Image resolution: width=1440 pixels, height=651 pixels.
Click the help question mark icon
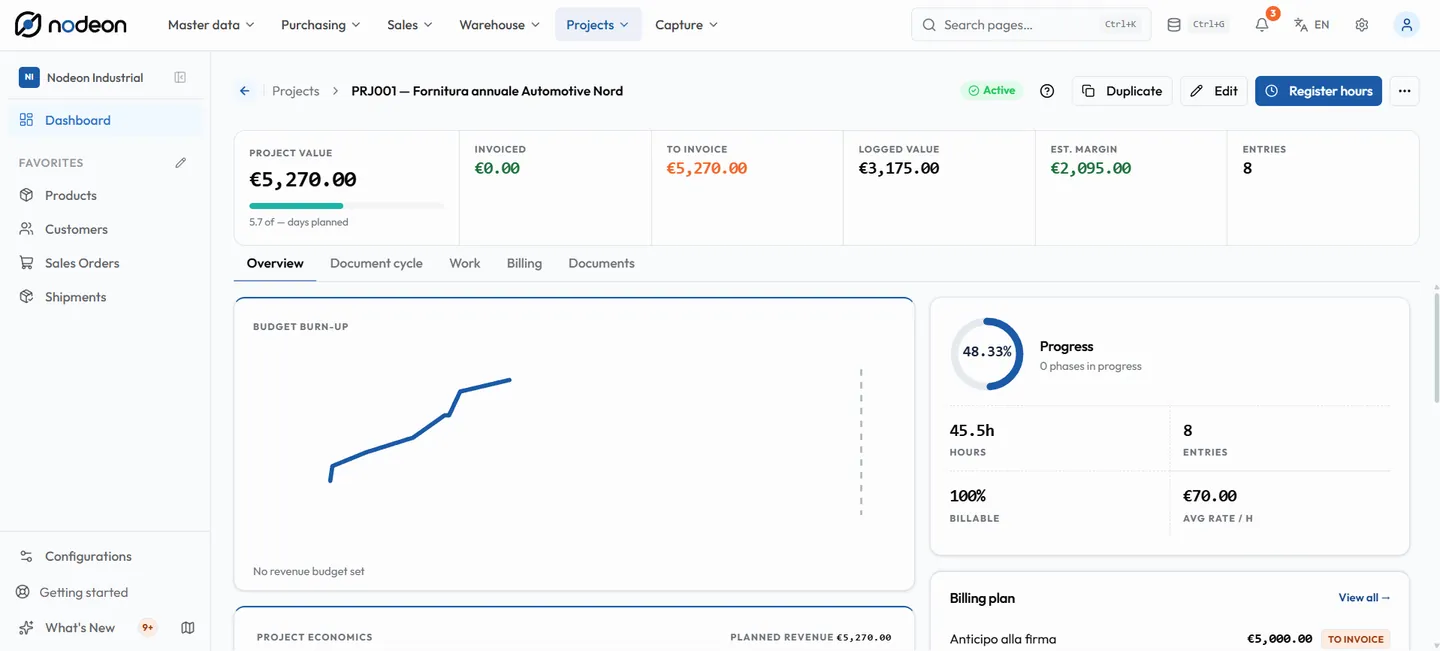point(1047,91)
